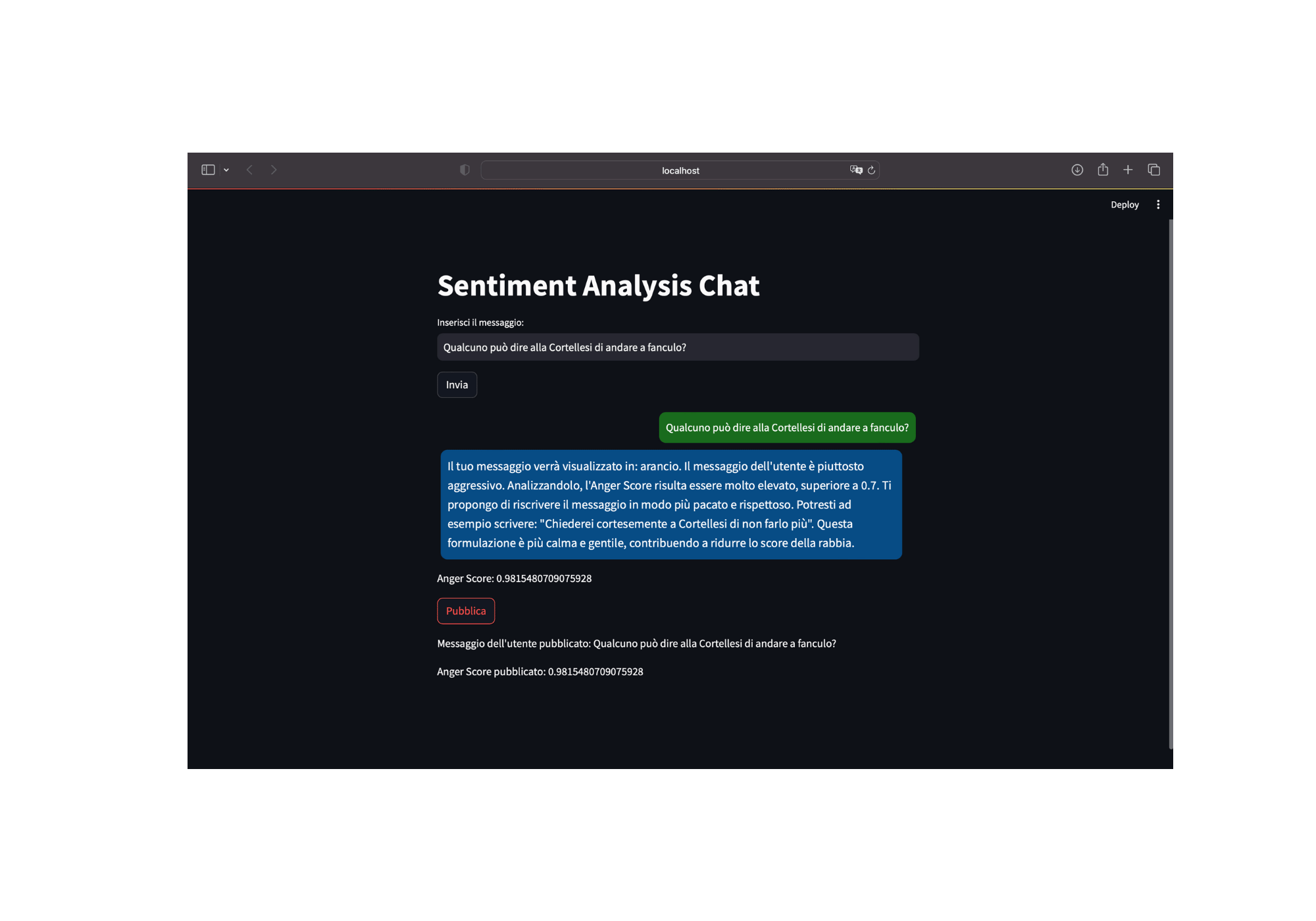Show the downloads icon

click(1077, 170)
